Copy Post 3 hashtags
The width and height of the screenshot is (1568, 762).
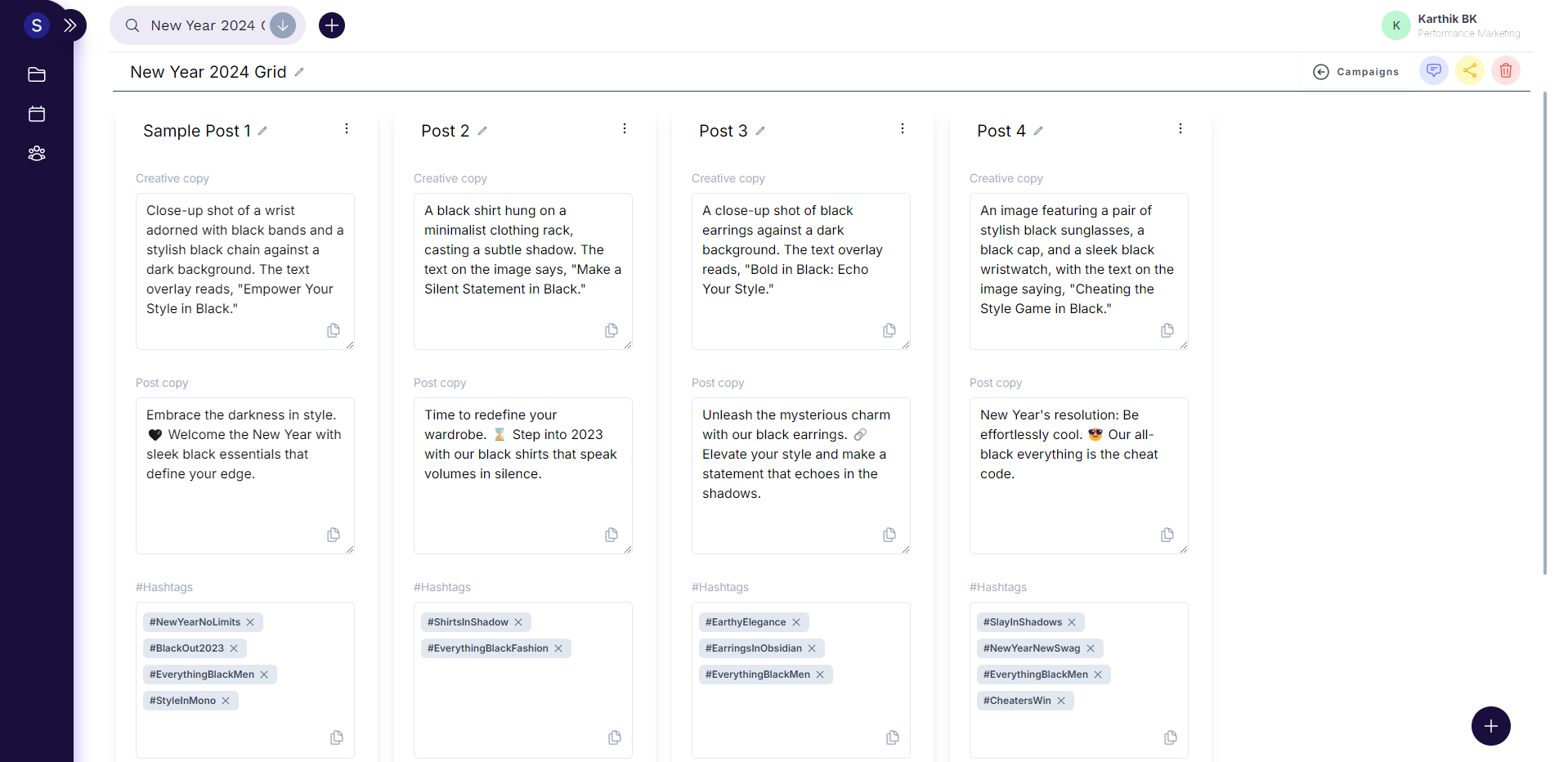coord(893,737)
